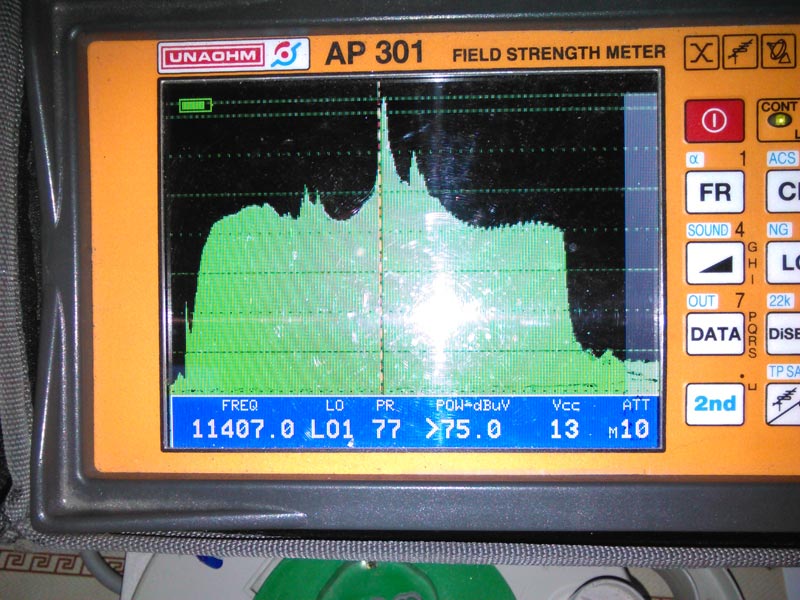Click the FREQ column header
Image resolution: width=800 pixels, height=600 pixels.
pyautogui.click(x=239, y=406)
